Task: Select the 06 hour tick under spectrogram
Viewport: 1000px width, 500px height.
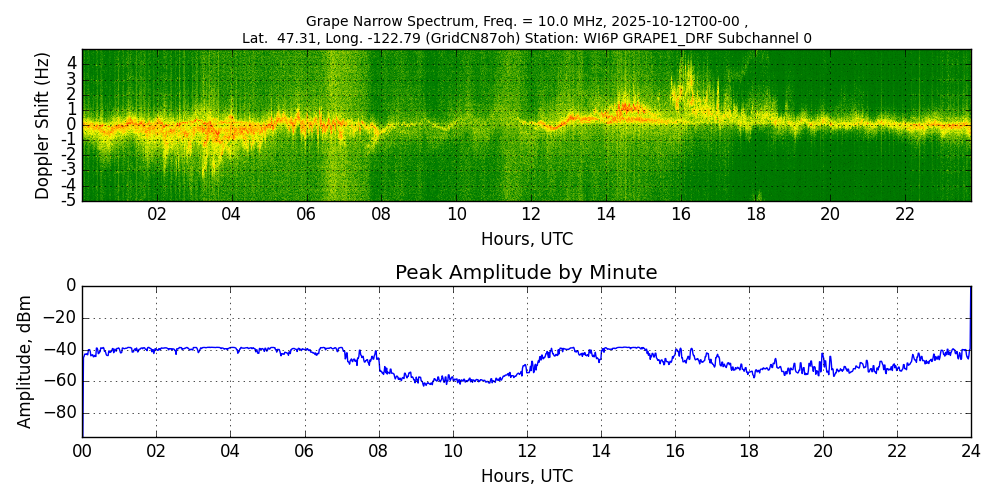Action: [x=306, y=214]
